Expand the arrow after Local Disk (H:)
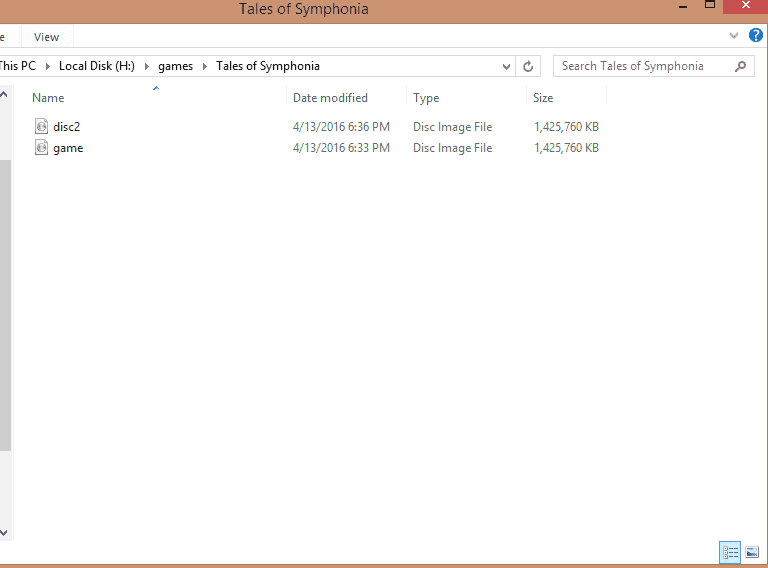 (x=146, y=66)
